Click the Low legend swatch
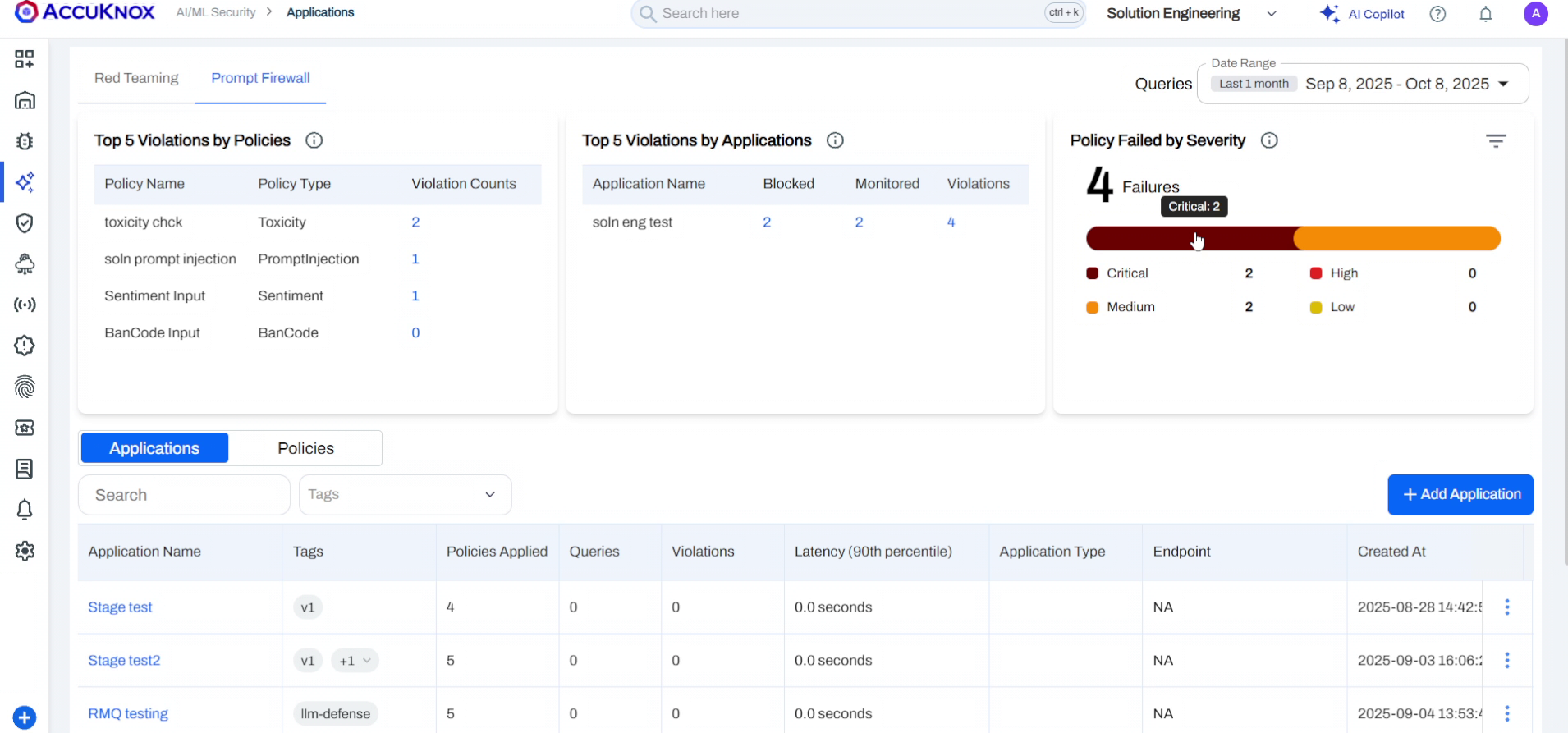This screenshot has width=1568, height=733. coord(1316,307)
